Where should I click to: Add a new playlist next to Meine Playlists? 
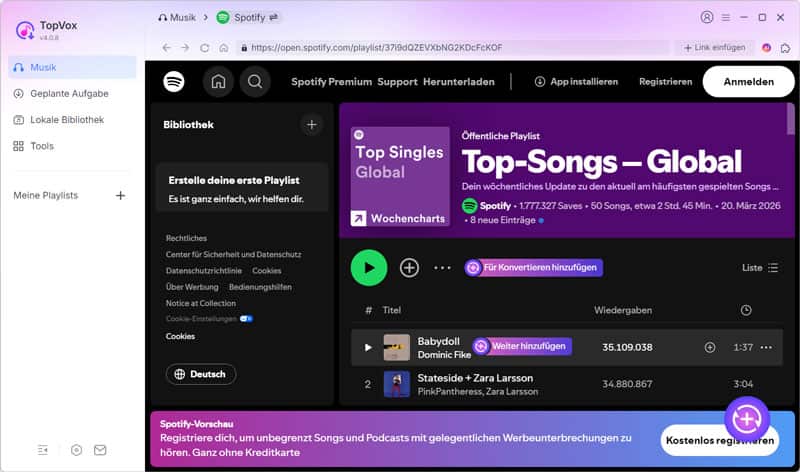121,195
